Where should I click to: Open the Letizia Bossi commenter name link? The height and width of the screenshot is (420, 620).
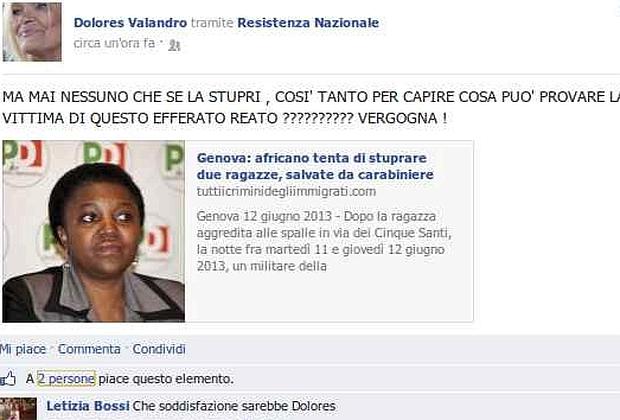click(x=88, y=406)
